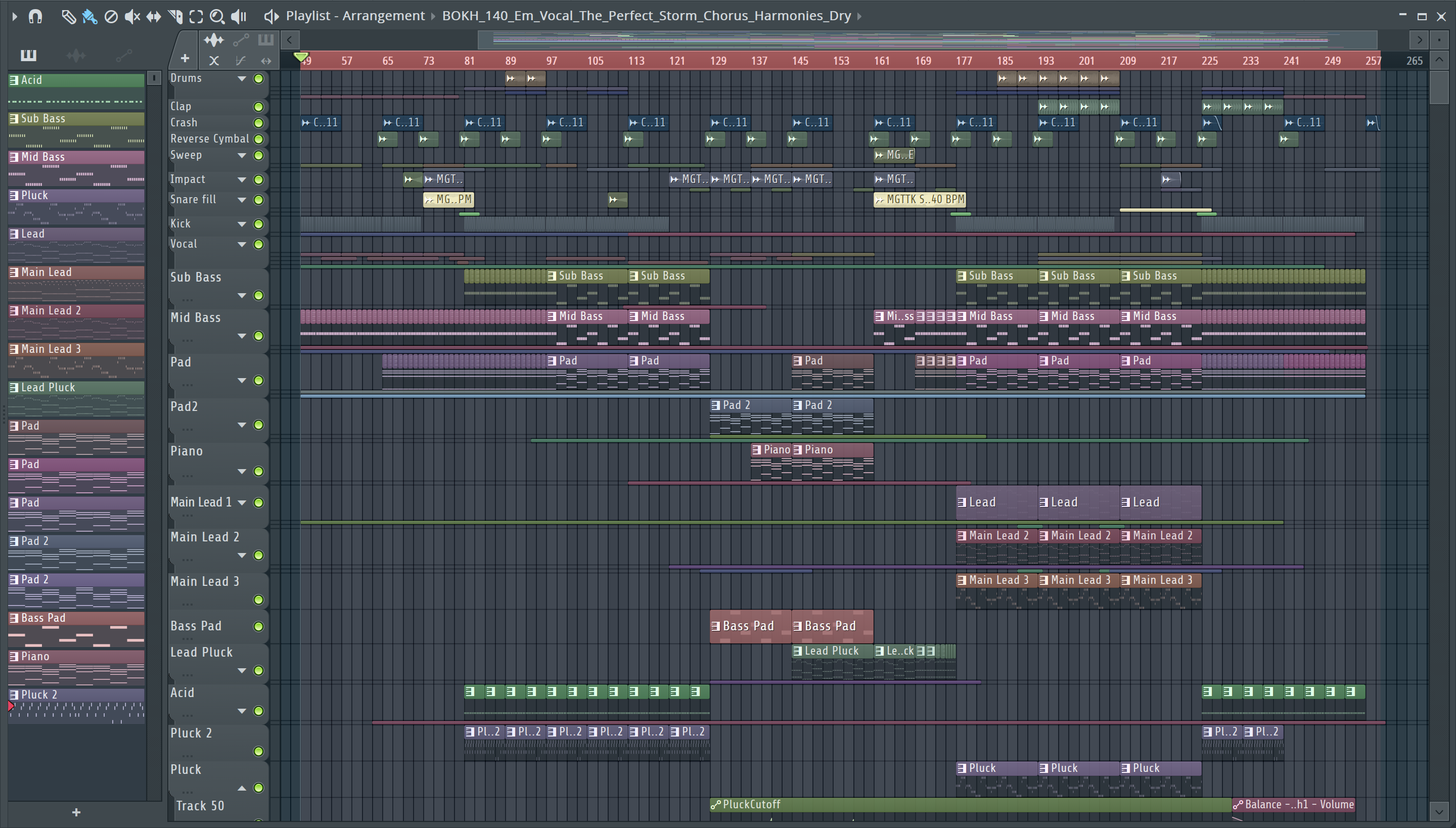
Task: Click the picker panel scrollbar handle
Action: (154, 78)
